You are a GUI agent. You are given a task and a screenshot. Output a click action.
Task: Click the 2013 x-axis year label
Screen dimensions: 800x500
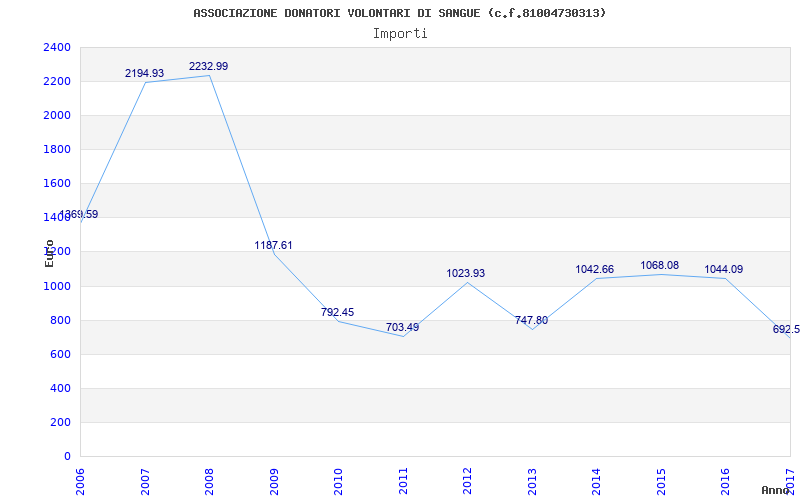click(532, 480)
